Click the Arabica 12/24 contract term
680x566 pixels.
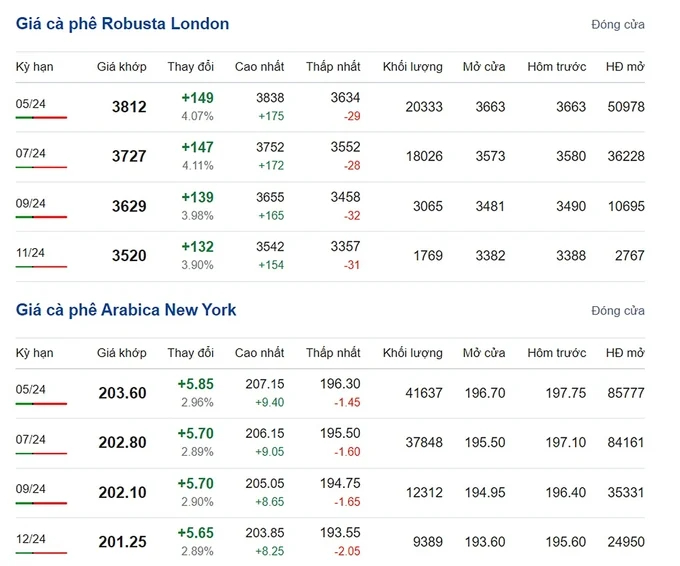coord(30,539)
